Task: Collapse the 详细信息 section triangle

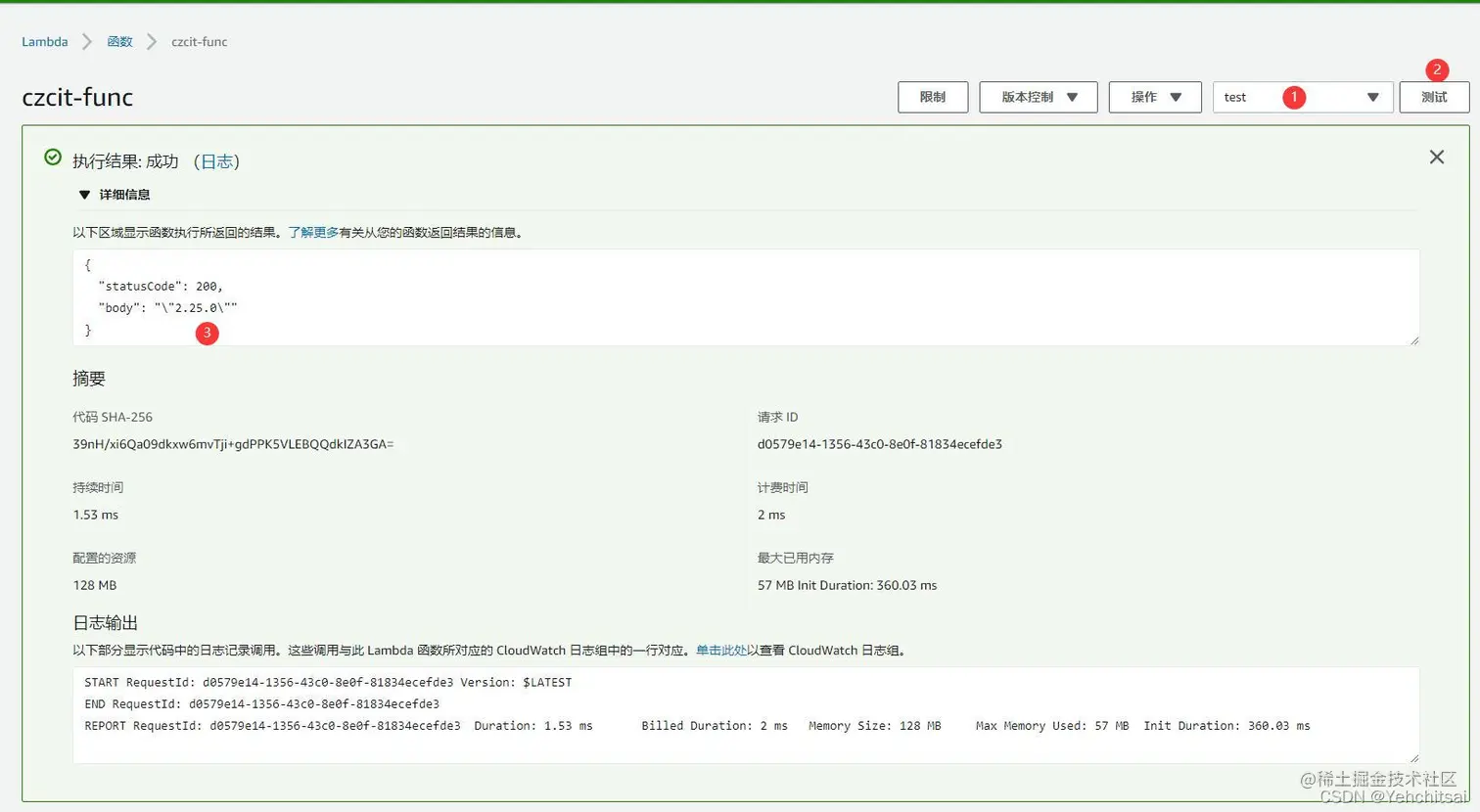Action: 84,195
